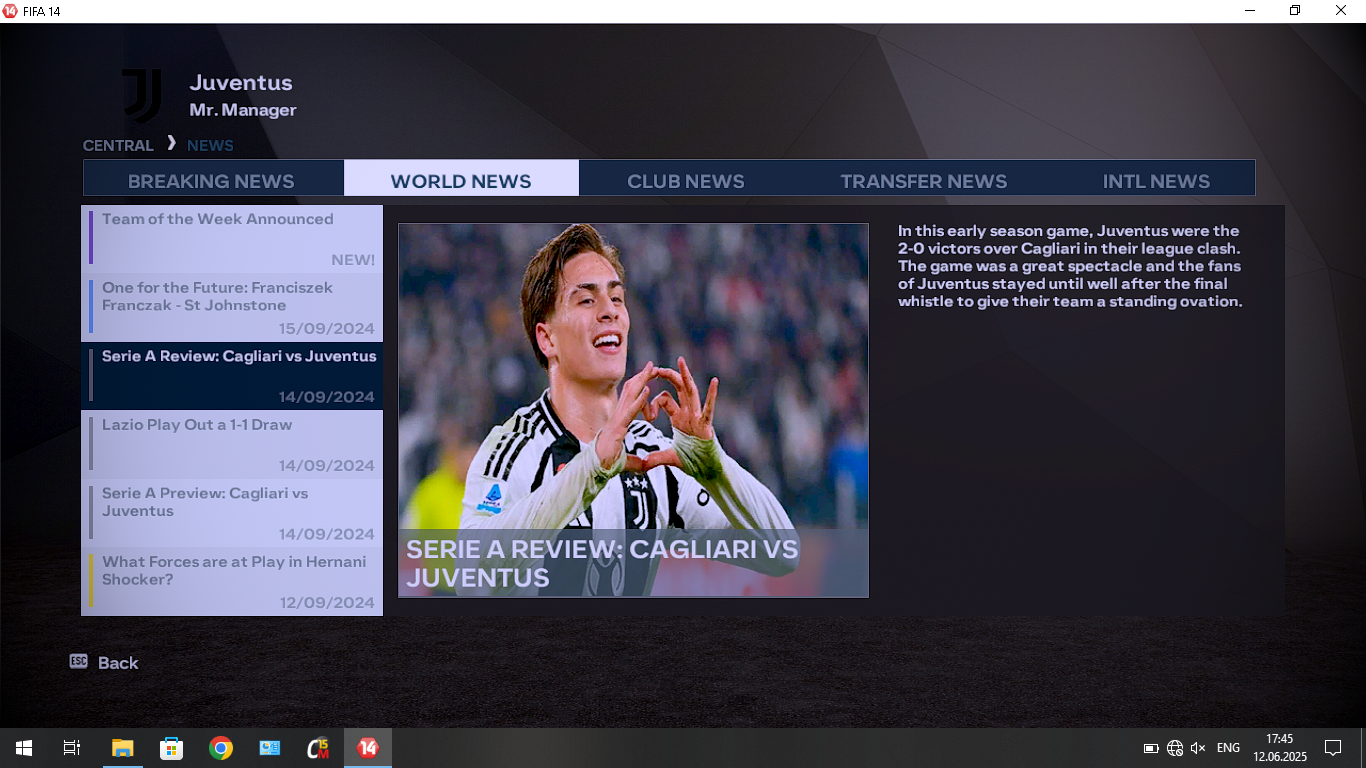1366x768 pixels.
Task: Click the article text about the 2-0 victors
Action: pyautogui.click(x=1070, y=265)
